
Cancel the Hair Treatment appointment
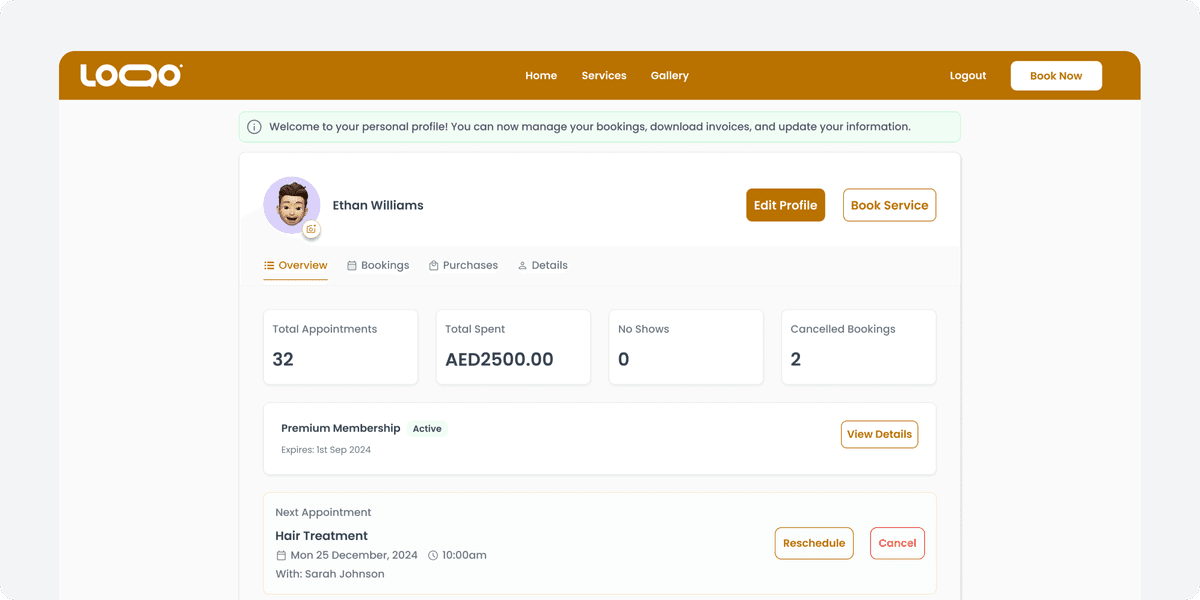(897, 543)
